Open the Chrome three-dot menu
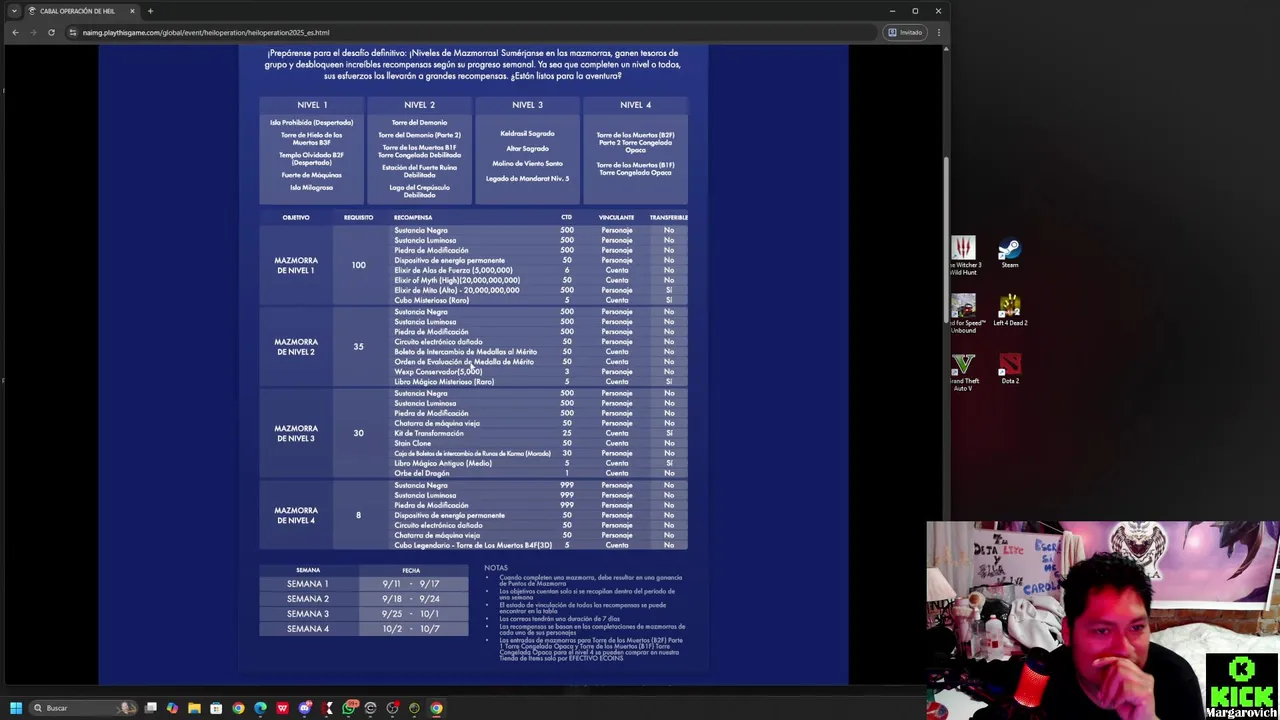 [938, 32]
